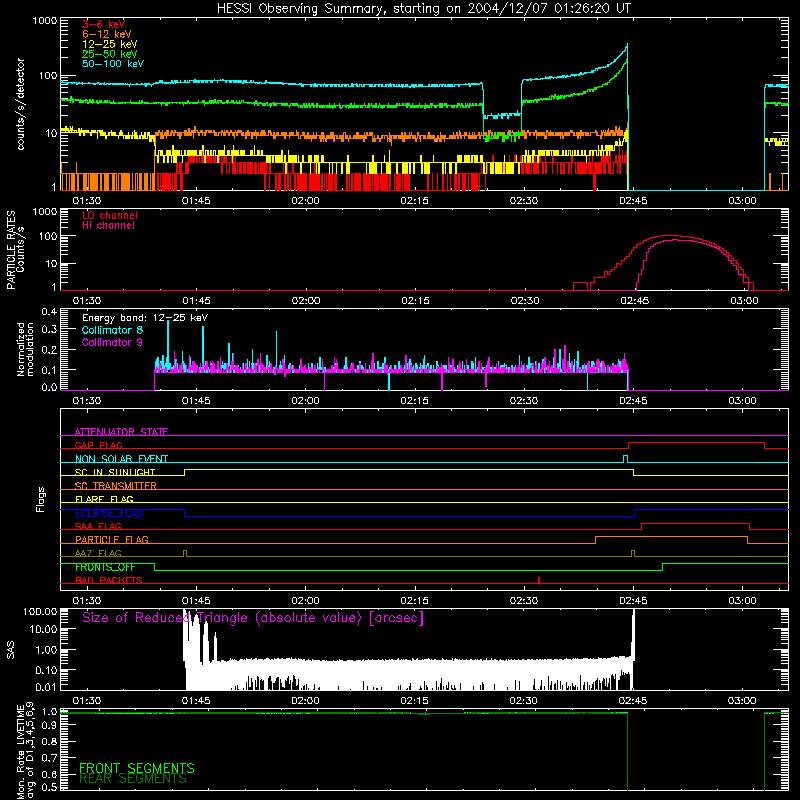The width and height of the screenshot is (800, 800).
Task: Click the 03:00 tick label under particle rates plot
Action: click(744, 301)
